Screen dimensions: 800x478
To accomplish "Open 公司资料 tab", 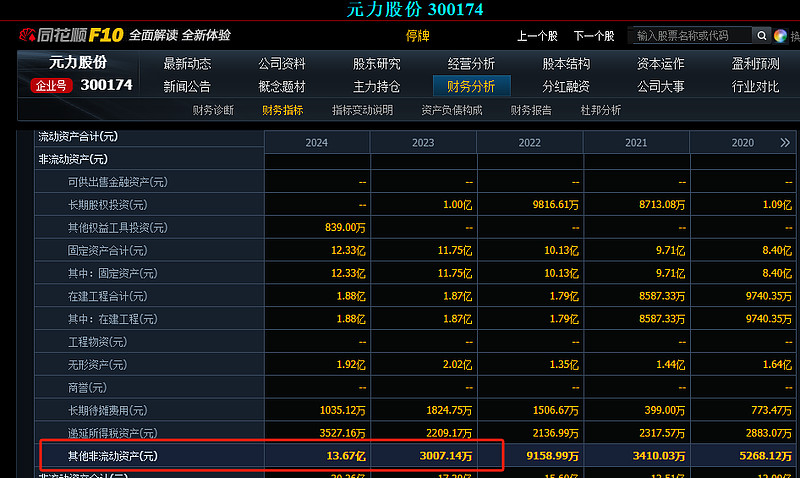I will click(282, 64).
